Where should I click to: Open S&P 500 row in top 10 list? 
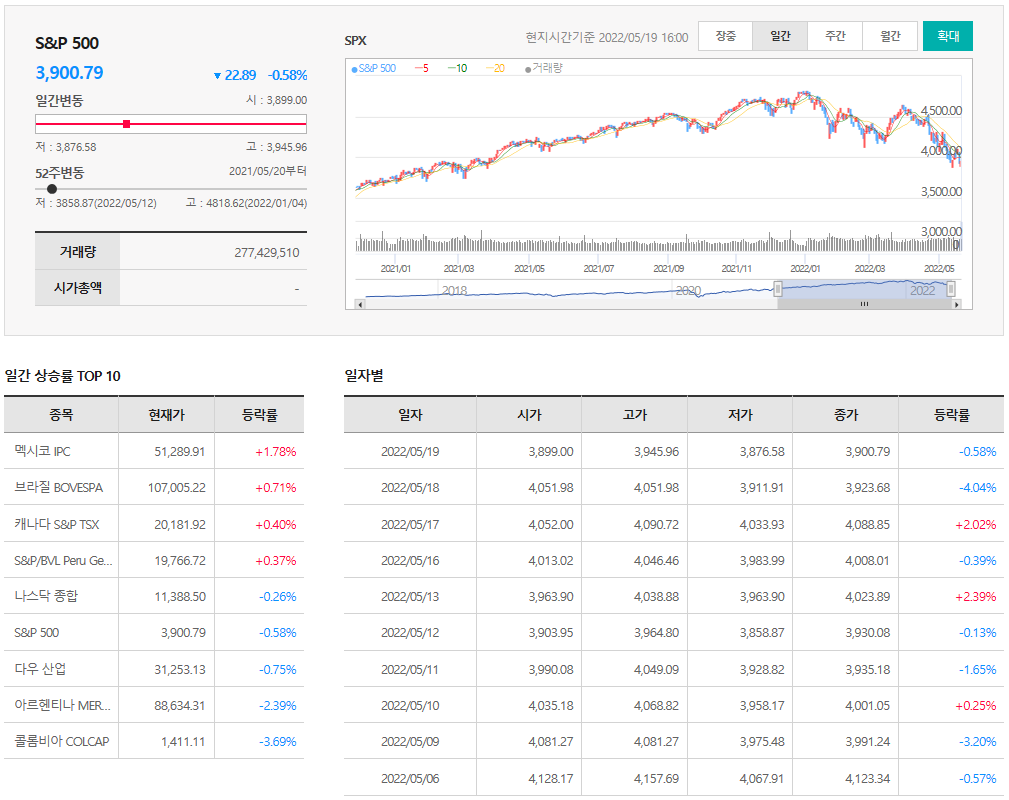click(x=37, y=633)
